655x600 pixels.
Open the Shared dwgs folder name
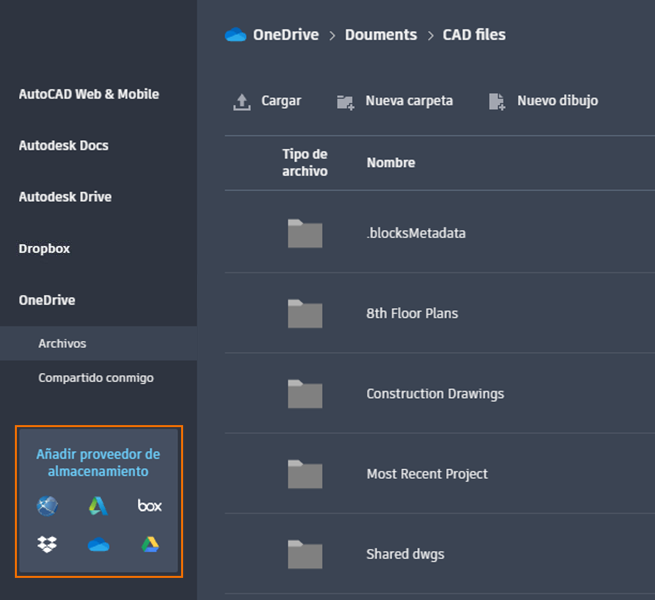[405, 554]
